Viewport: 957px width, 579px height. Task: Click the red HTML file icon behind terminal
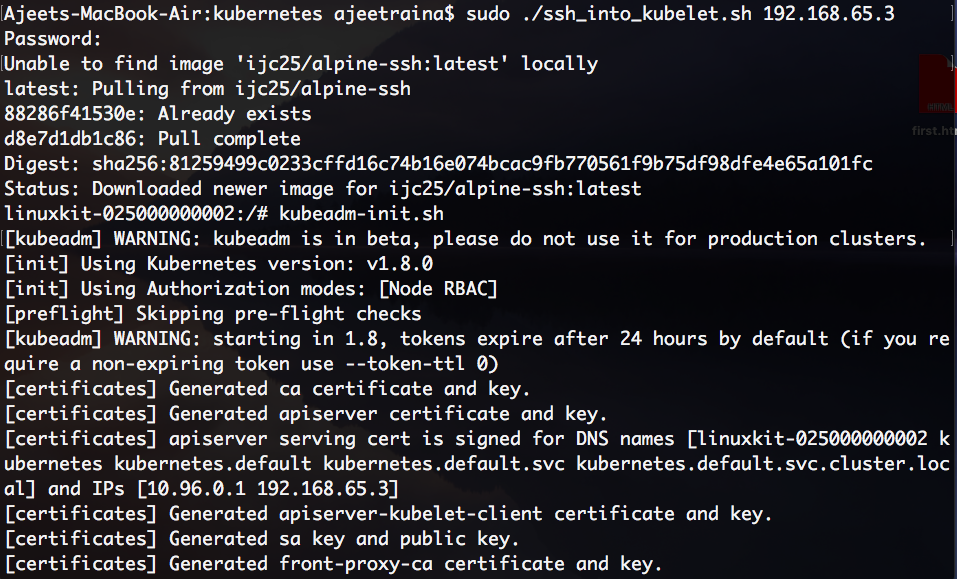[938, 84]
